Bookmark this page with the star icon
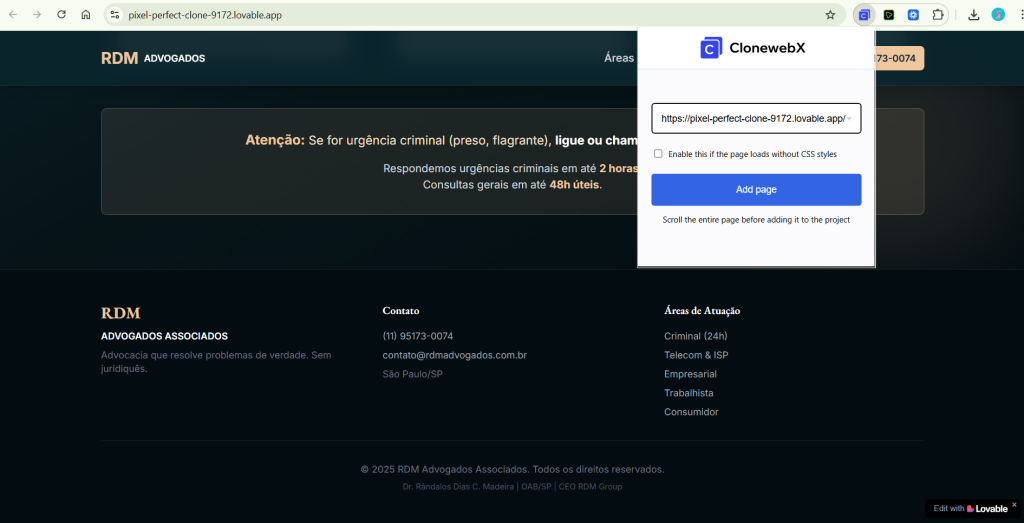Image resolution: width=1024 pixels, height=523 pixels. pos(830,14)
